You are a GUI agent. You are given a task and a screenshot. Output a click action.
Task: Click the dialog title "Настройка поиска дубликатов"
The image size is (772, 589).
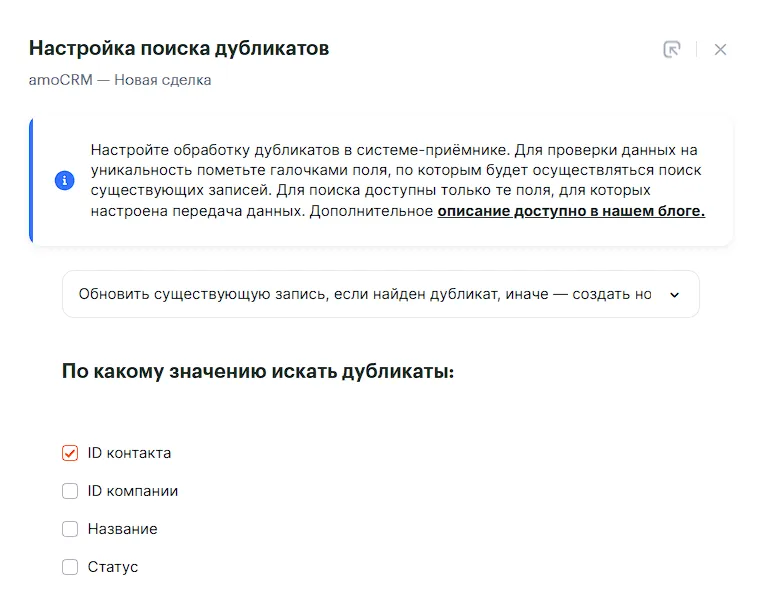pos(179,48)
